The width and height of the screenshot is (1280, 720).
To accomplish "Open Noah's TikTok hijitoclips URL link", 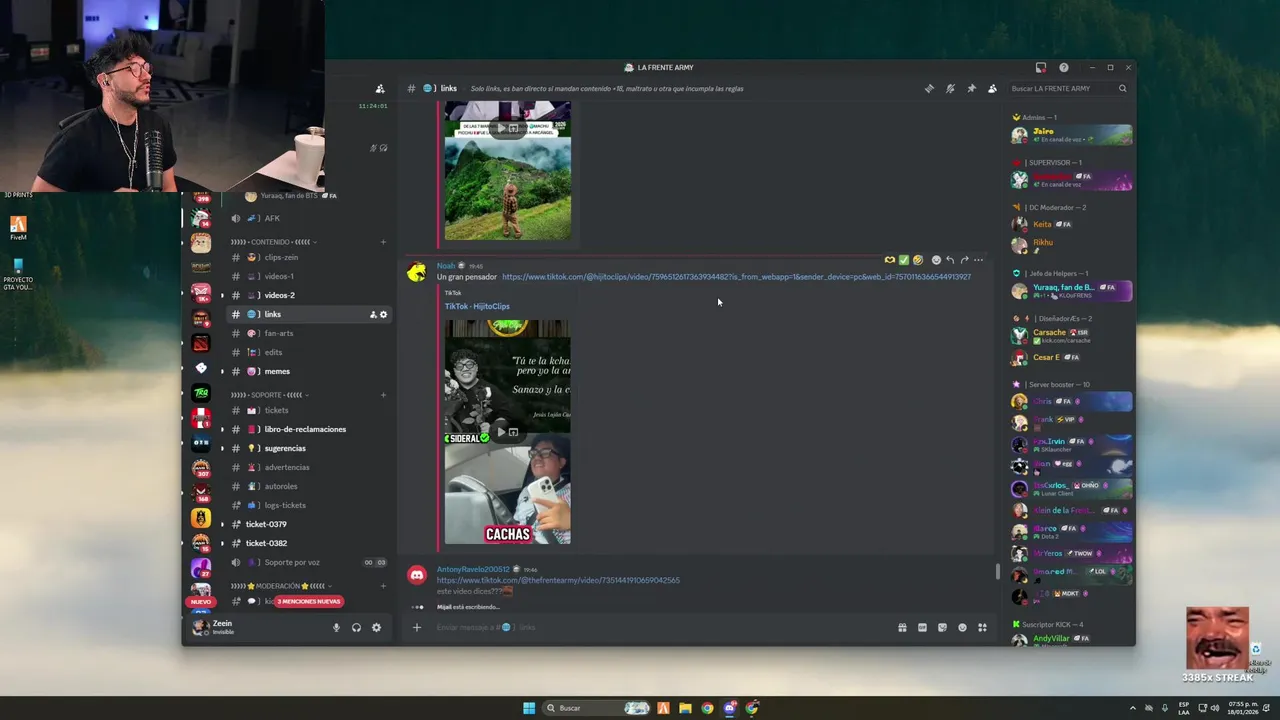I will pyautogui.click(x=736, y=277).
